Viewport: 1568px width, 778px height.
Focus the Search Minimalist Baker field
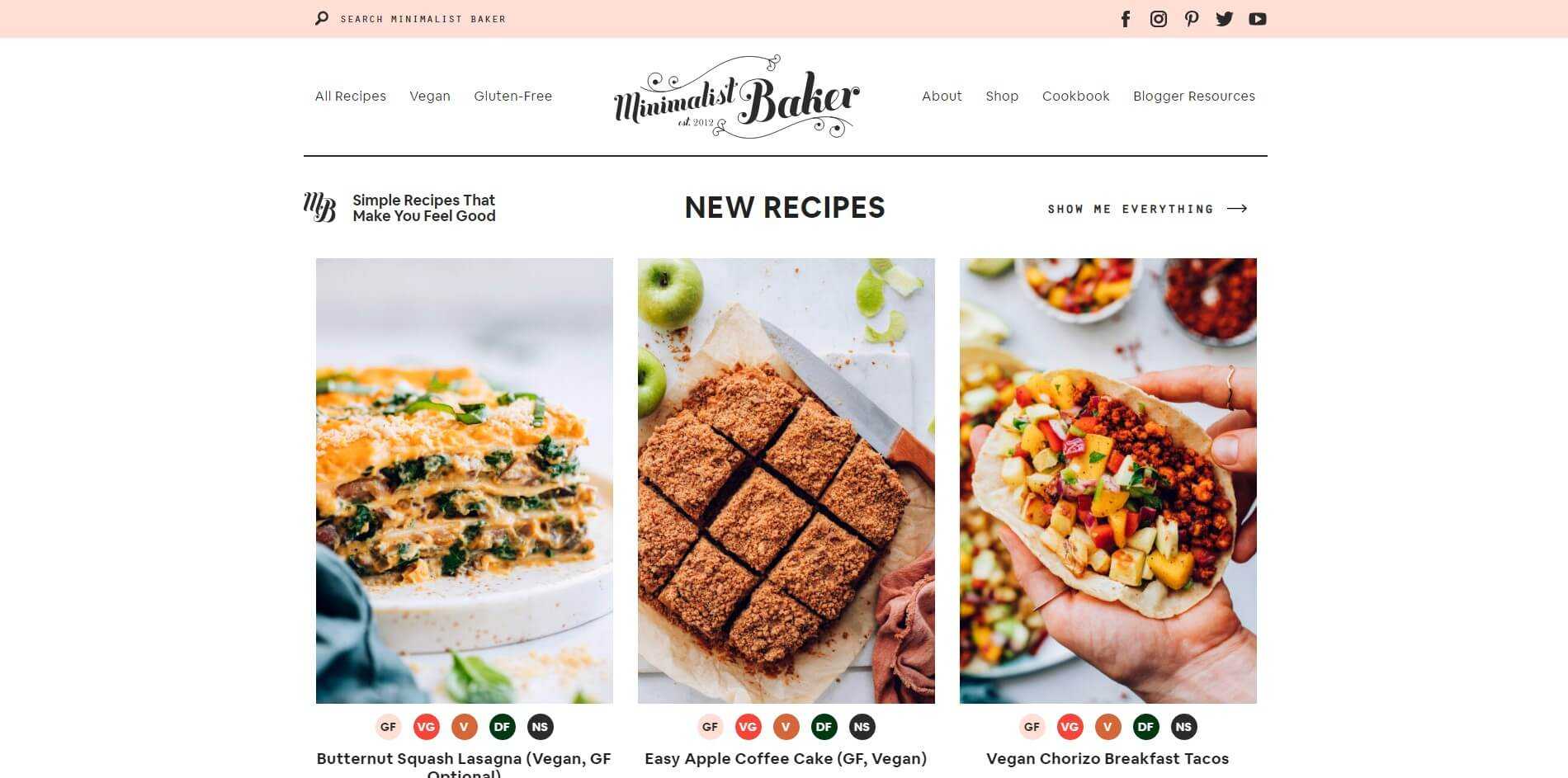point(423,19)
